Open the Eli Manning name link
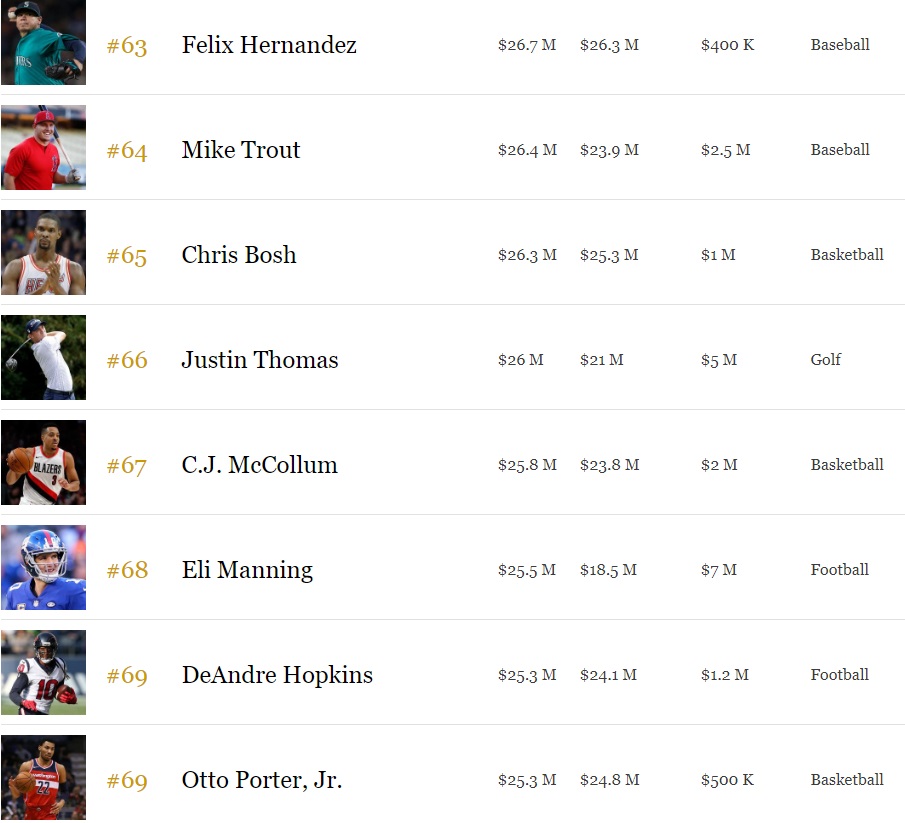Image resolution: width=905 pixels, height=823 pixels. pyautogui.click(x=247, y=570)
